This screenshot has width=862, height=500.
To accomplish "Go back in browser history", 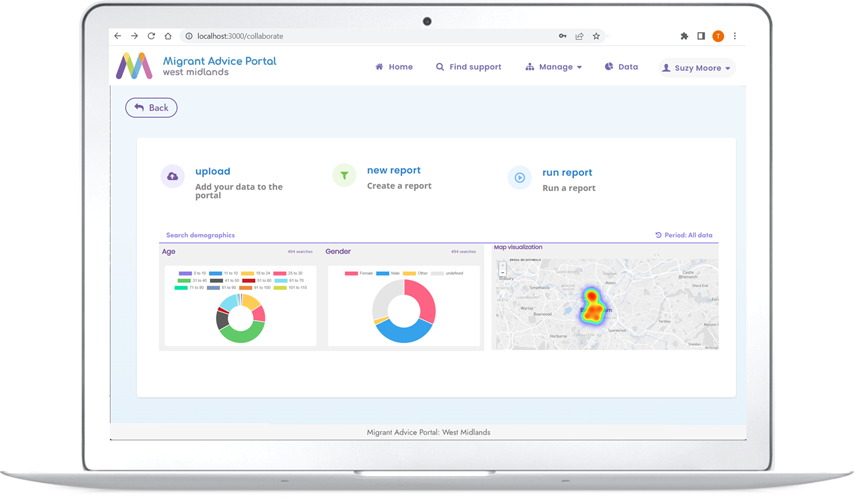I will (x=117, y=36).
